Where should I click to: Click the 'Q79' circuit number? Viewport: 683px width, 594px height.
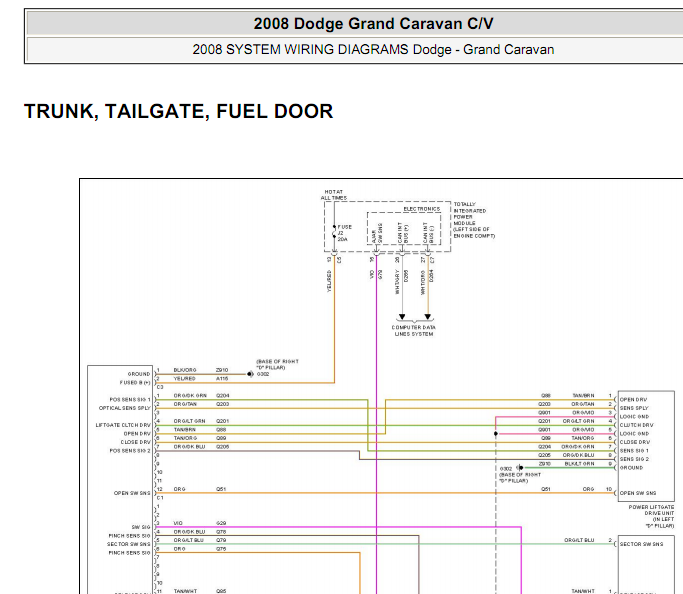point(221,540)
